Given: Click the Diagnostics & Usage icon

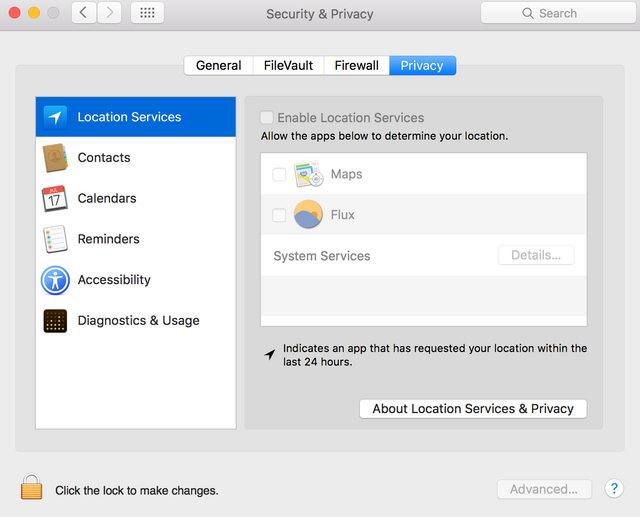Looking at the screenshot, I should (x=55, y=321).
